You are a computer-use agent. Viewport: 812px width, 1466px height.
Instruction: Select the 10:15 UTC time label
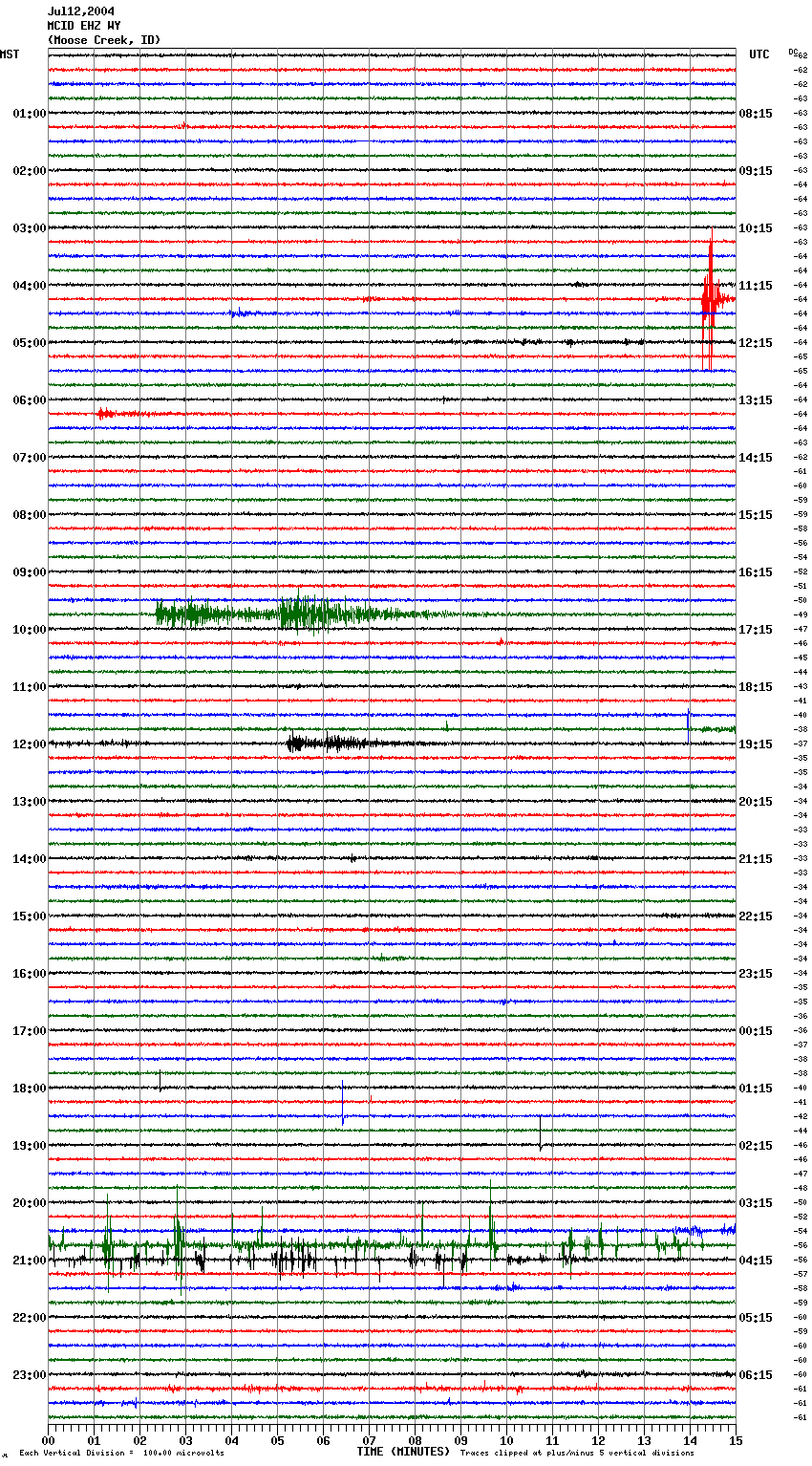(x=756, y=228)
